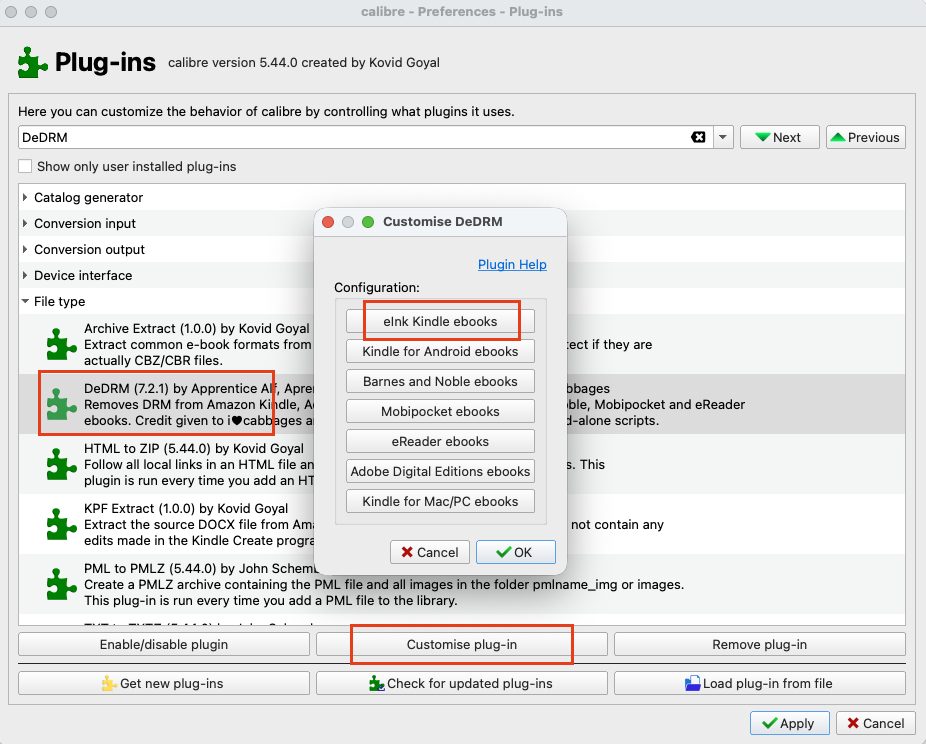Viewport: 926px width, 744px height.
Task: Collapse the File type category
Action: pos(25,302)
